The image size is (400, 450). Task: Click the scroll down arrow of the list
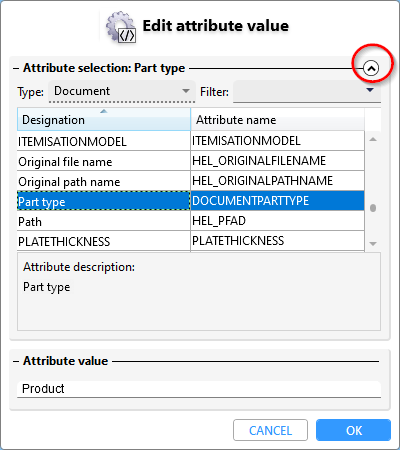[x=373, y=244]
